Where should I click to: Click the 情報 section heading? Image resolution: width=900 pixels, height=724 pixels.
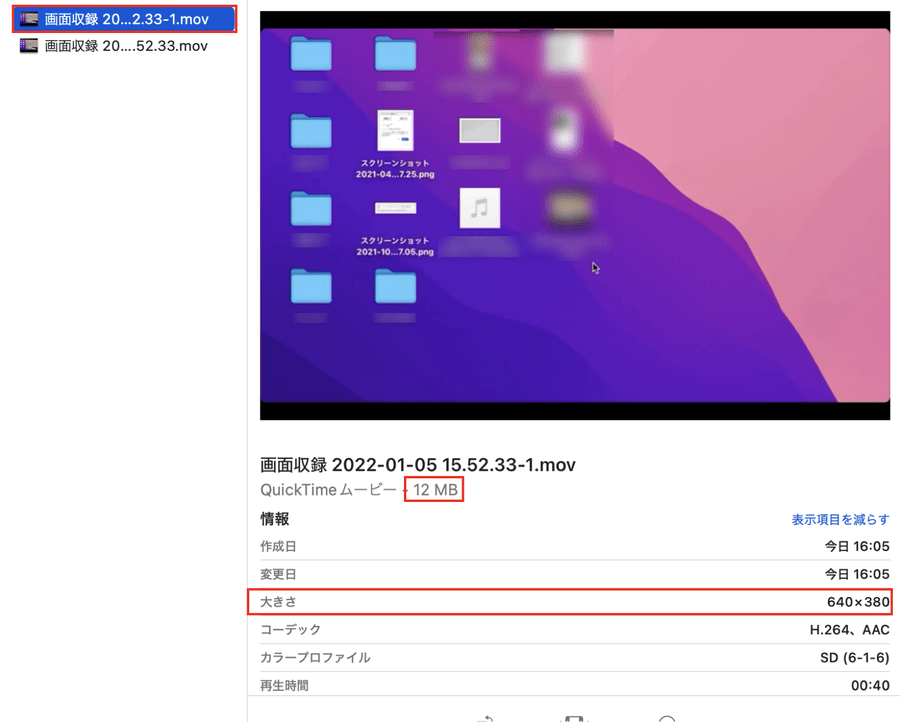click(x=274, y=519)
